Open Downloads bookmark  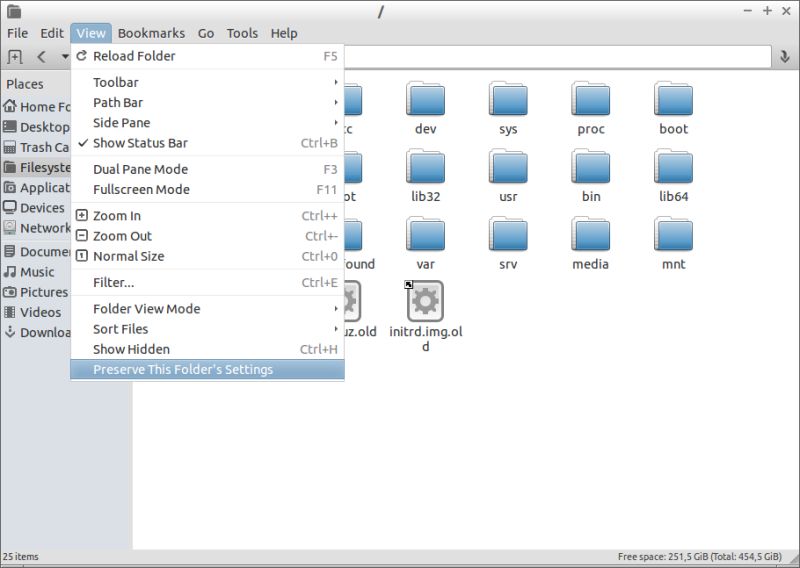pyautogui.click(x=37, y=332)
